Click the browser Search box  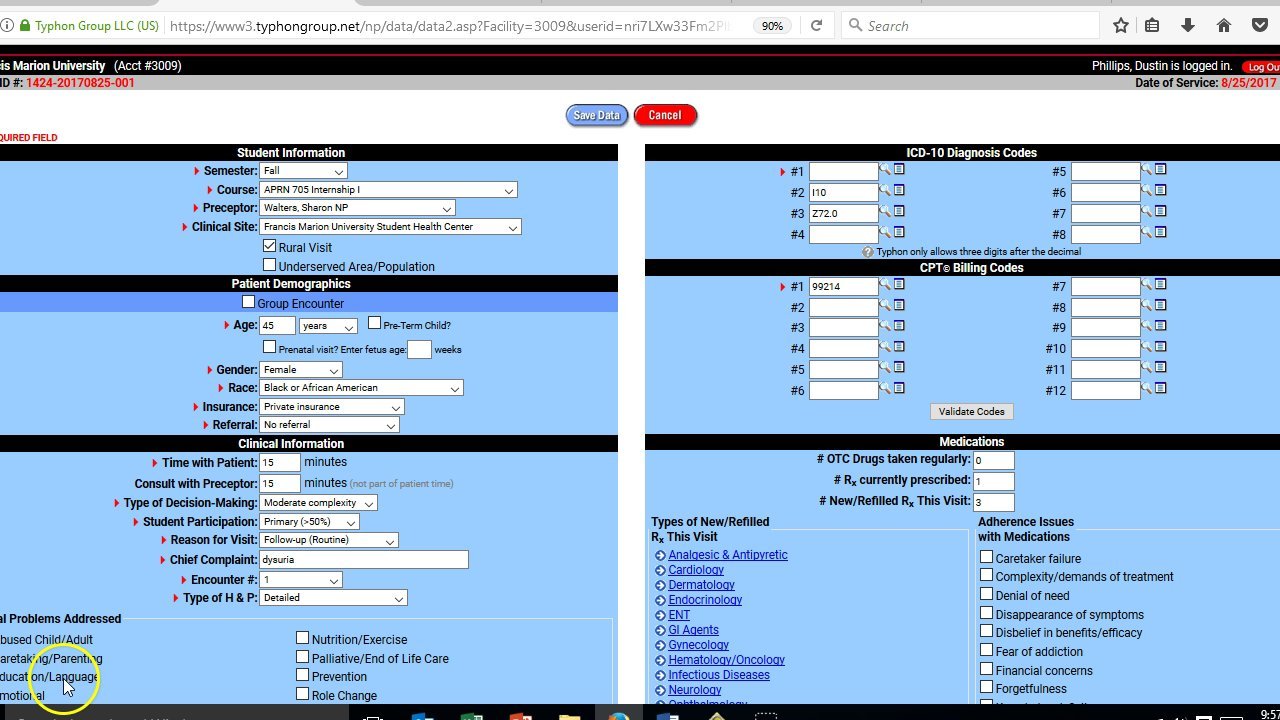click(x=970, y=25)
